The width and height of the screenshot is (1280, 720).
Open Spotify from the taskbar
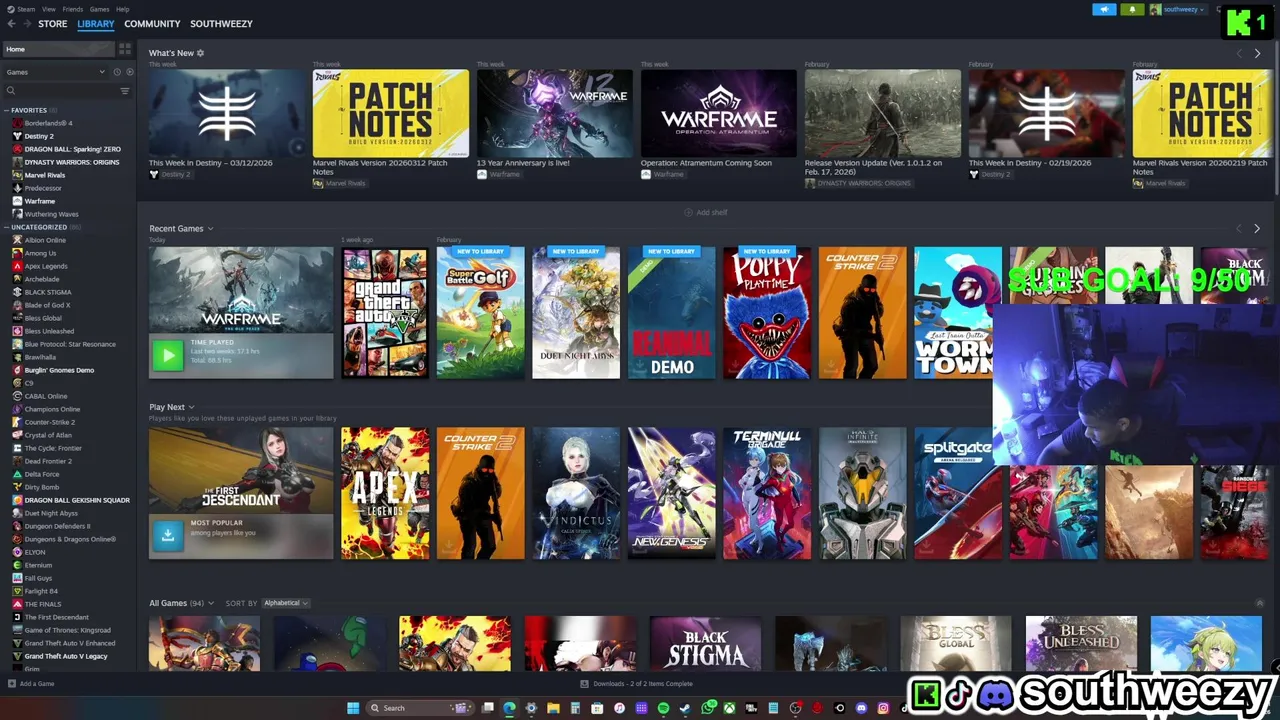663,708
